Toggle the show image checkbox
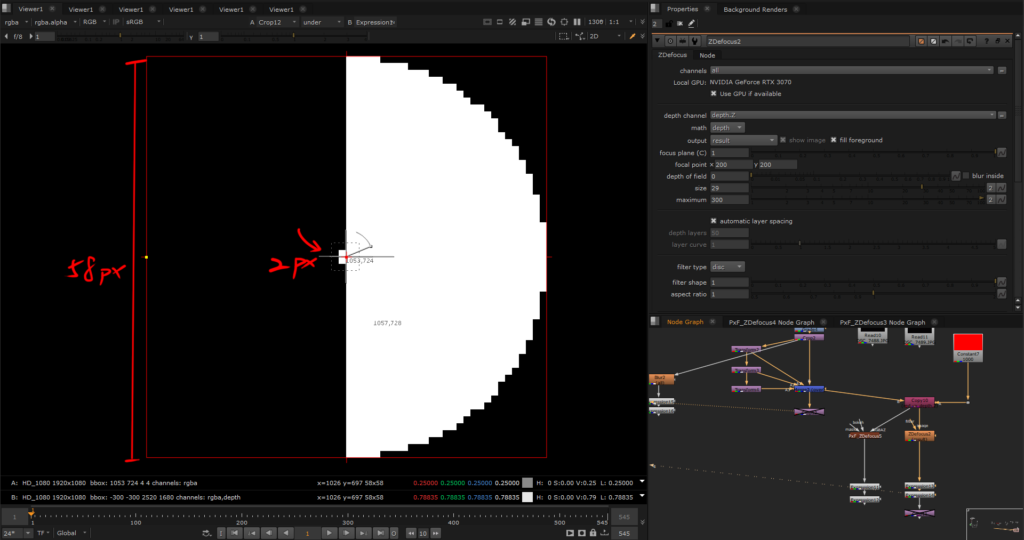The height and width of the screenshot is (540, 1024). coord(782,140)
